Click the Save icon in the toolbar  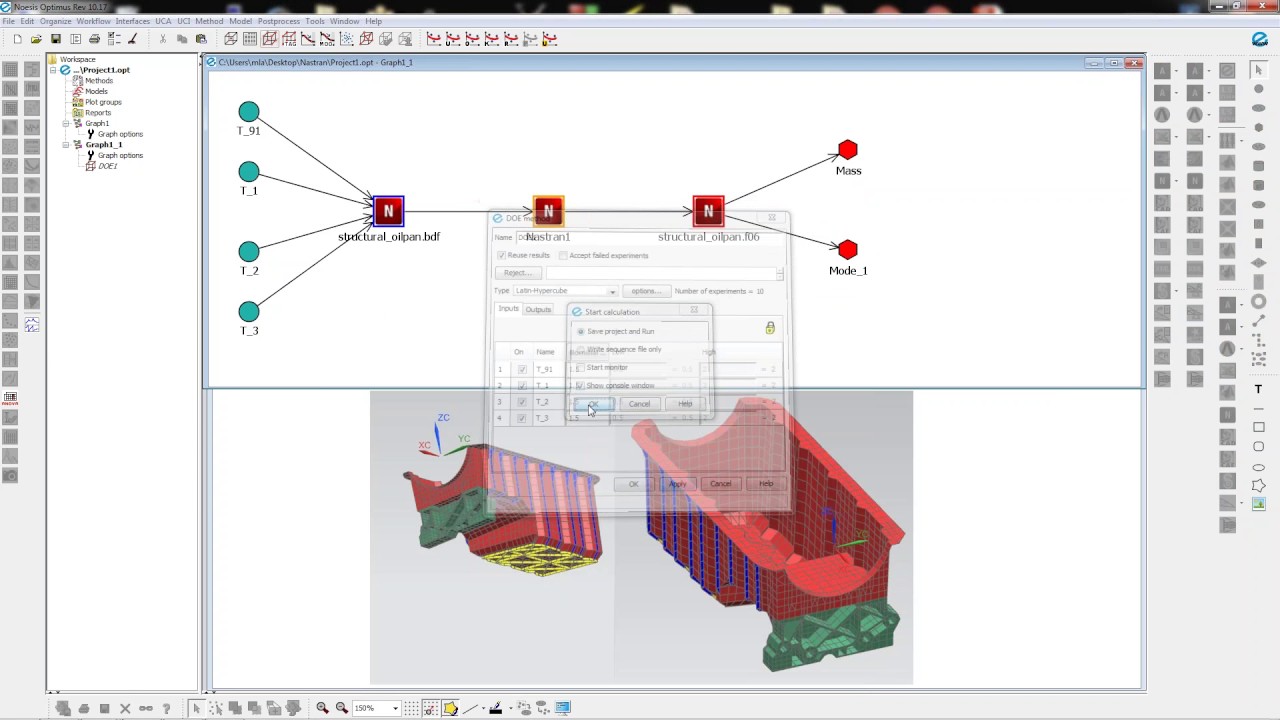point(56,39)
